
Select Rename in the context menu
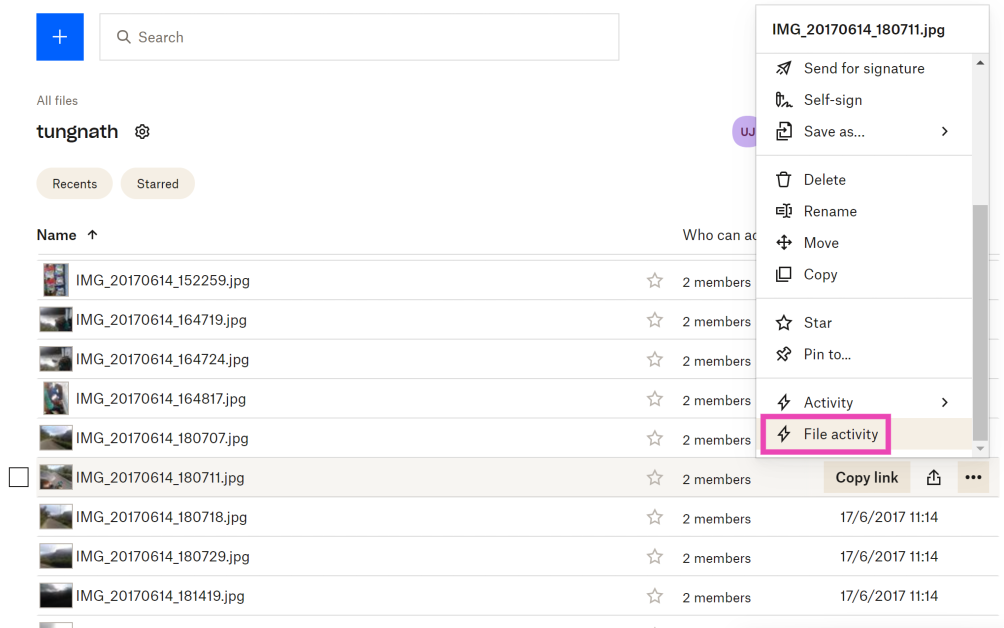tap(829, 212)
